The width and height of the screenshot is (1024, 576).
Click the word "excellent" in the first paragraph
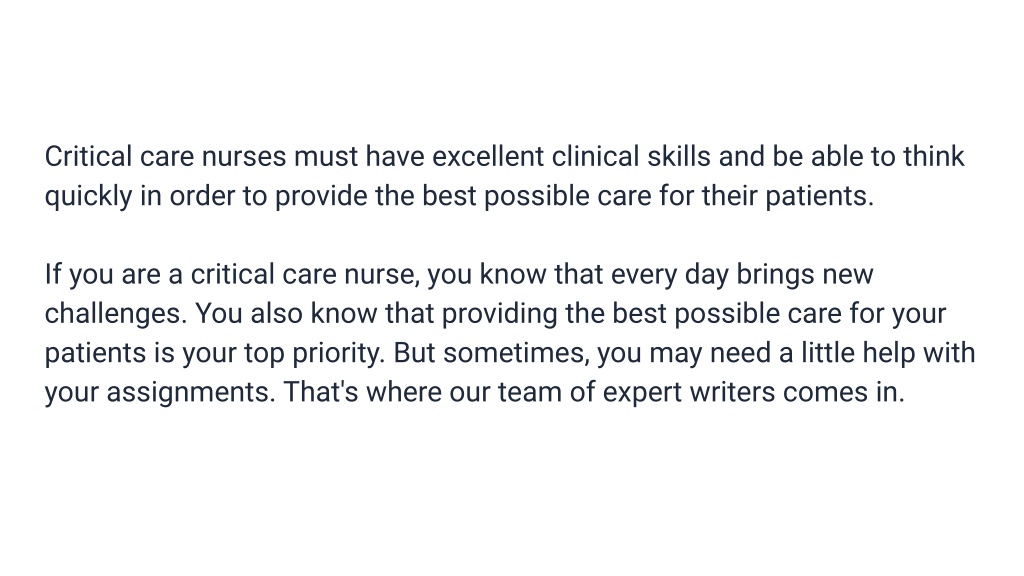coord(488,157)
